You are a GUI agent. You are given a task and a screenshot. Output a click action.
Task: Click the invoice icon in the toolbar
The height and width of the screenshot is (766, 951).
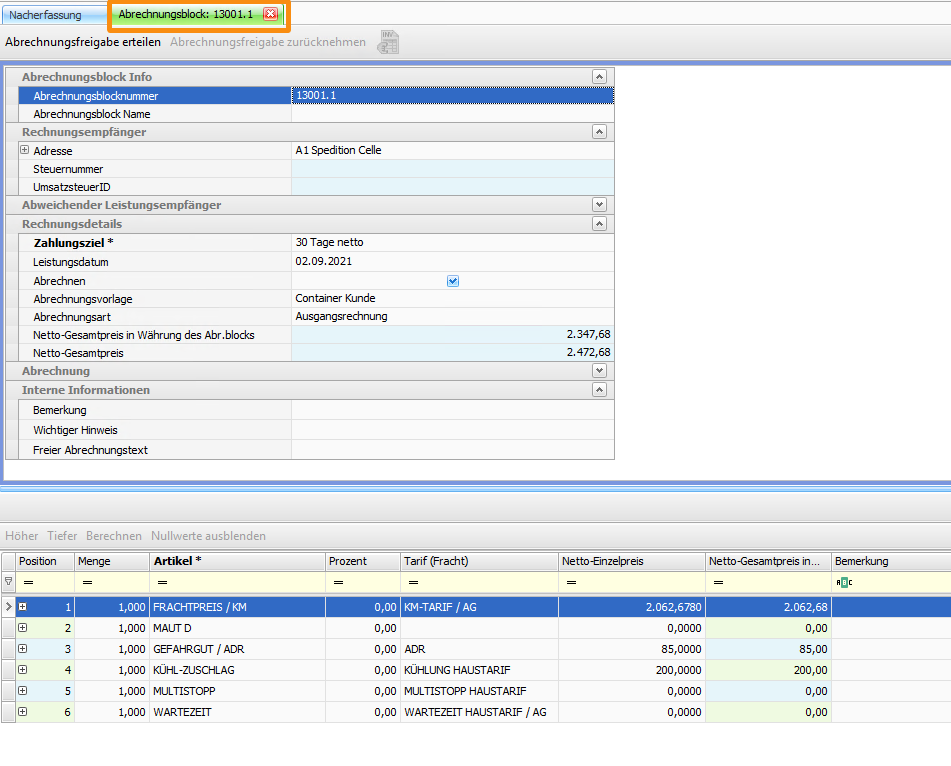pos(388,42)
